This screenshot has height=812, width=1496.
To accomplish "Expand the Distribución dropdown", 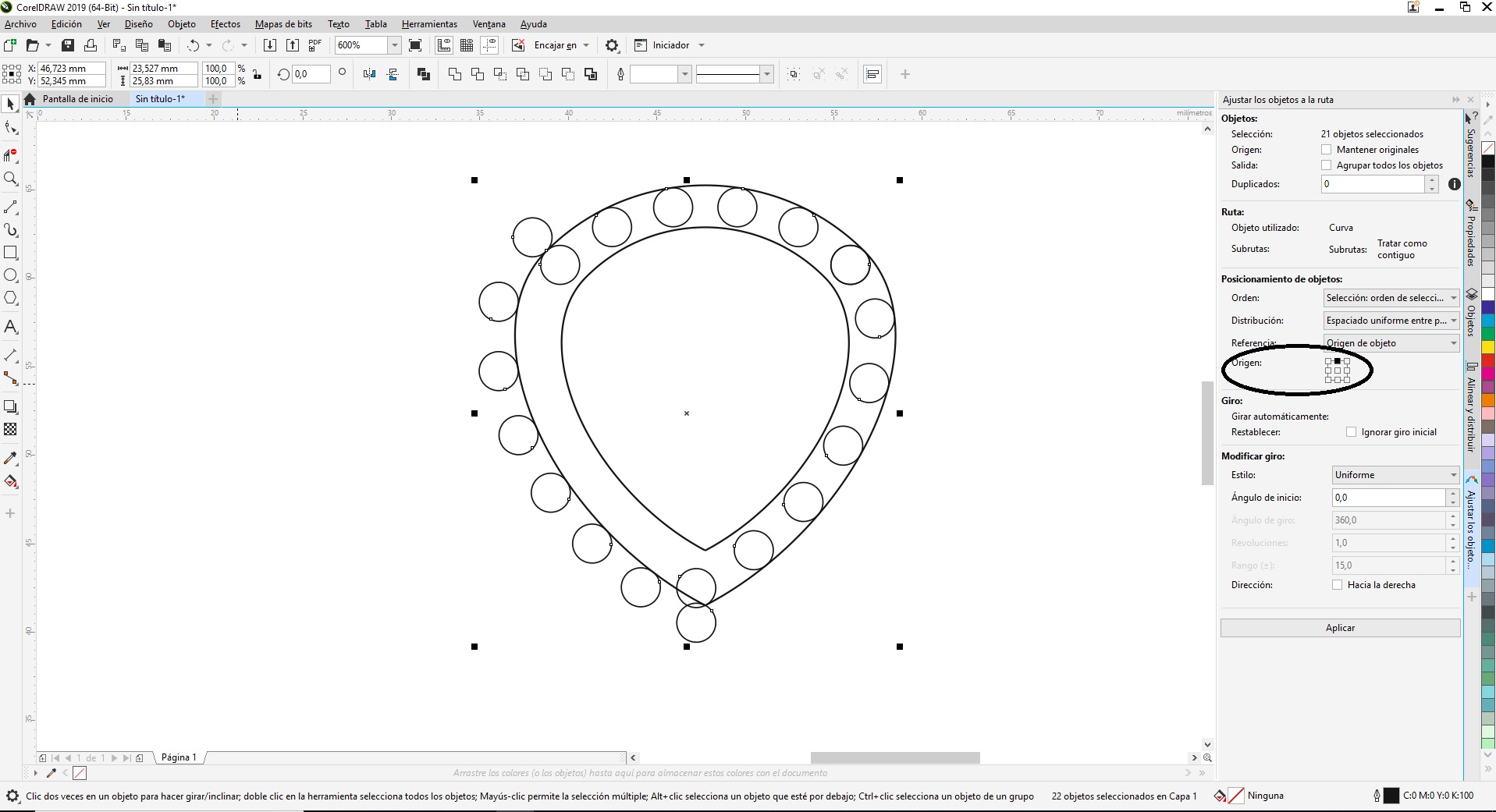I will [x=1391, y=321].
